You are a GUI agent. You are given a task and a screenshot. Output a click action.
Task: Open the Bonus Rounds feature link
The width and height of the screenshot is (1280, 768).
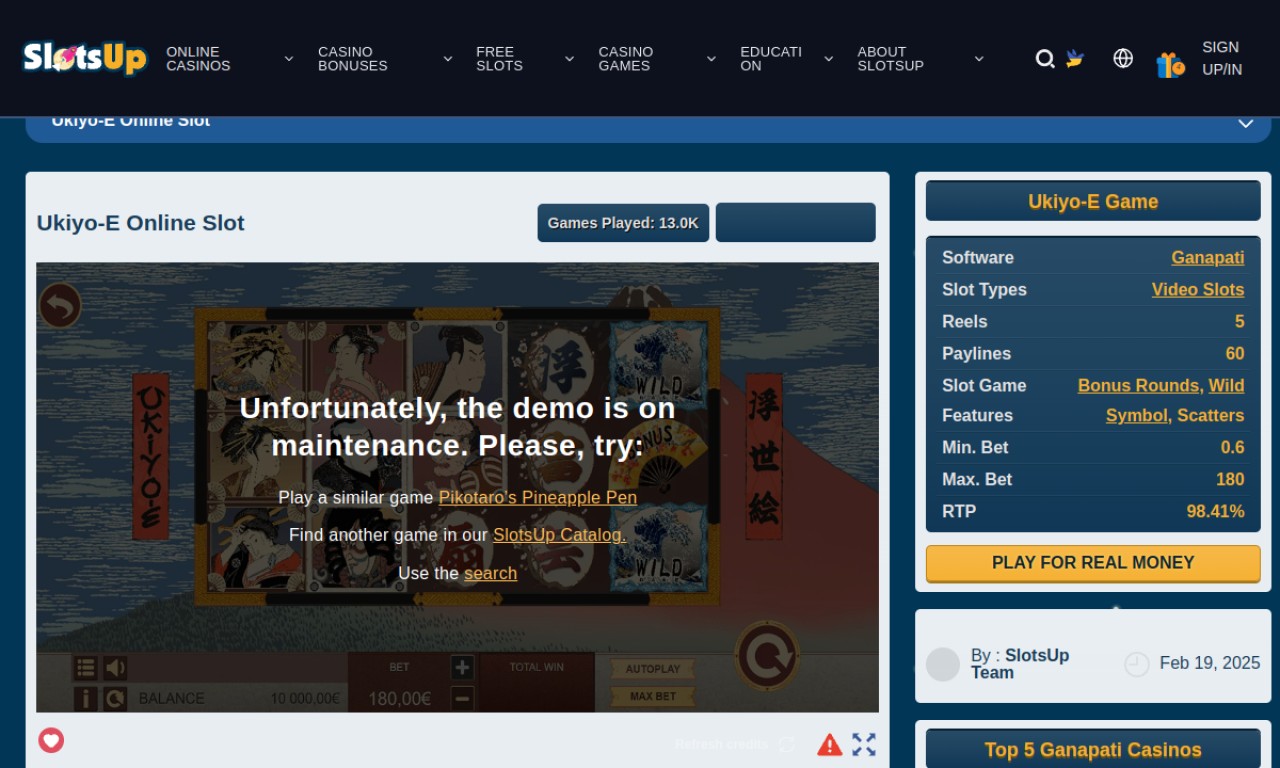(1138, 385)
